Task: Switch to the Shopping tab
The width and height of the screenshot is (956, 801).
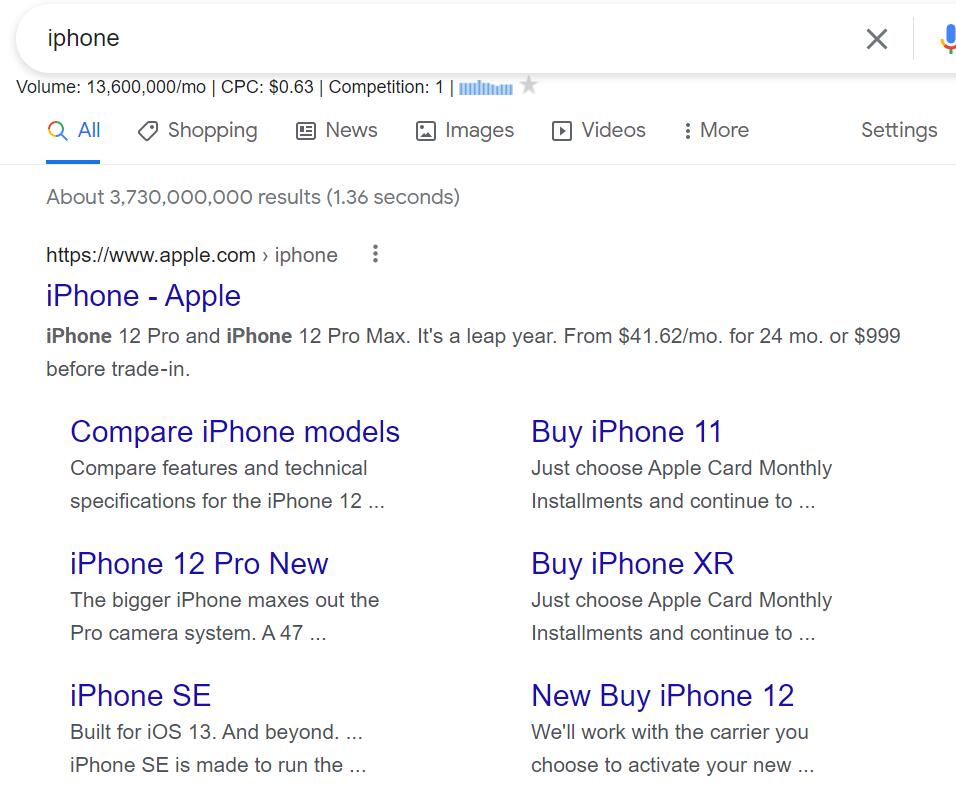Action: click(x=197, y=130)
